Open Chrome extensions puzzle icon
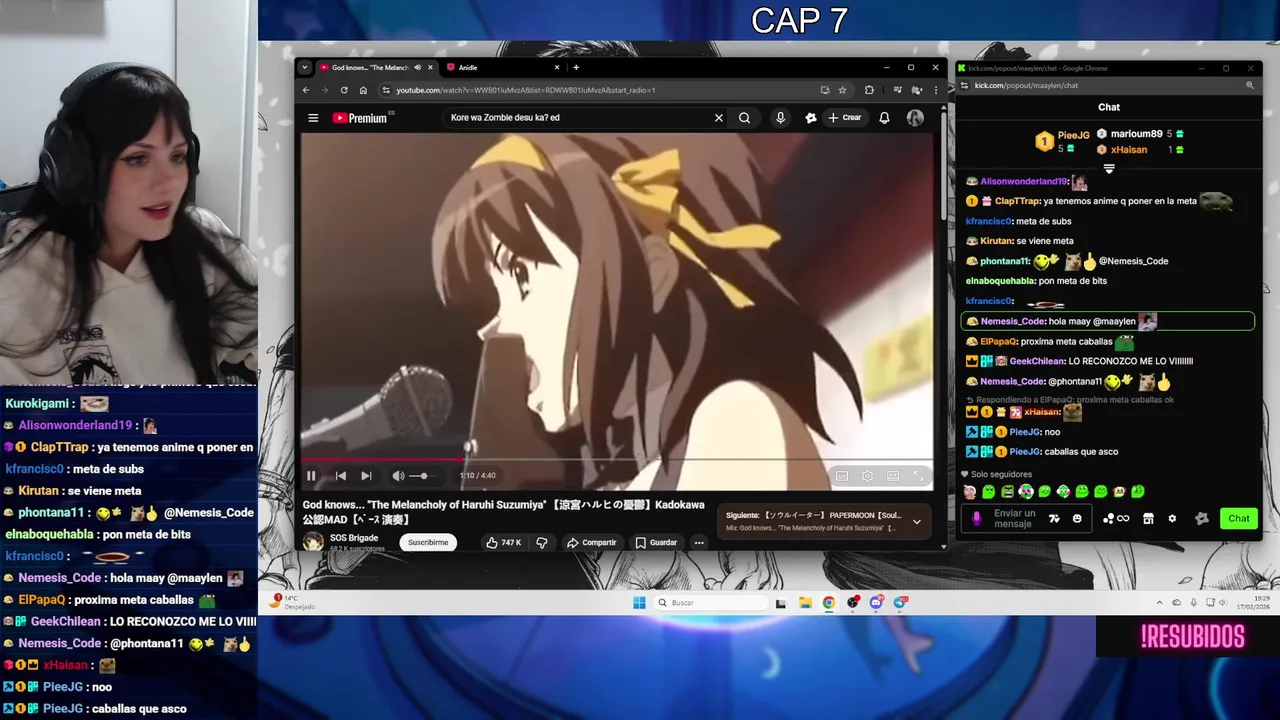This screenshot has height=720, width=1280. click(x=869, y=90)
